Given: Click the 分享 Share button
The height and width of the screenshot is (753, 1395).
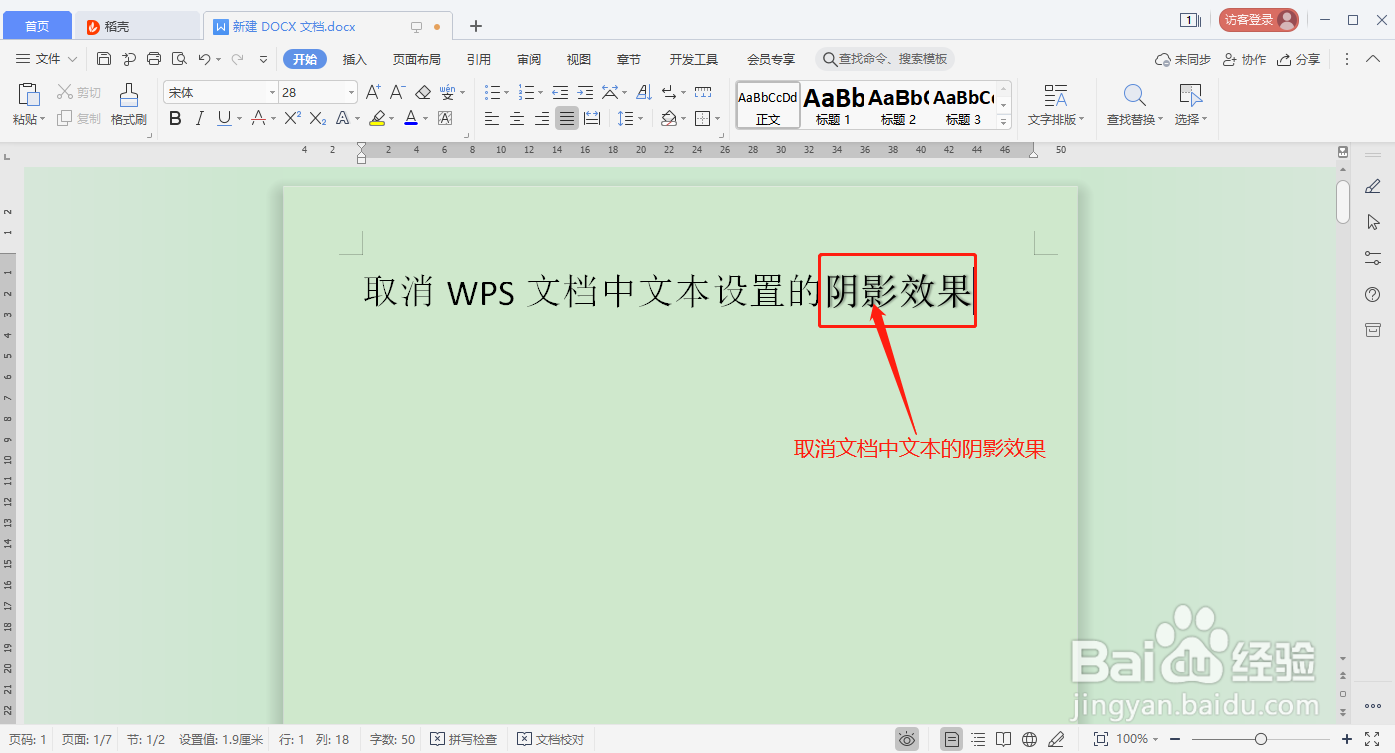Looking at the screenshot, I should click(1299, 59).
